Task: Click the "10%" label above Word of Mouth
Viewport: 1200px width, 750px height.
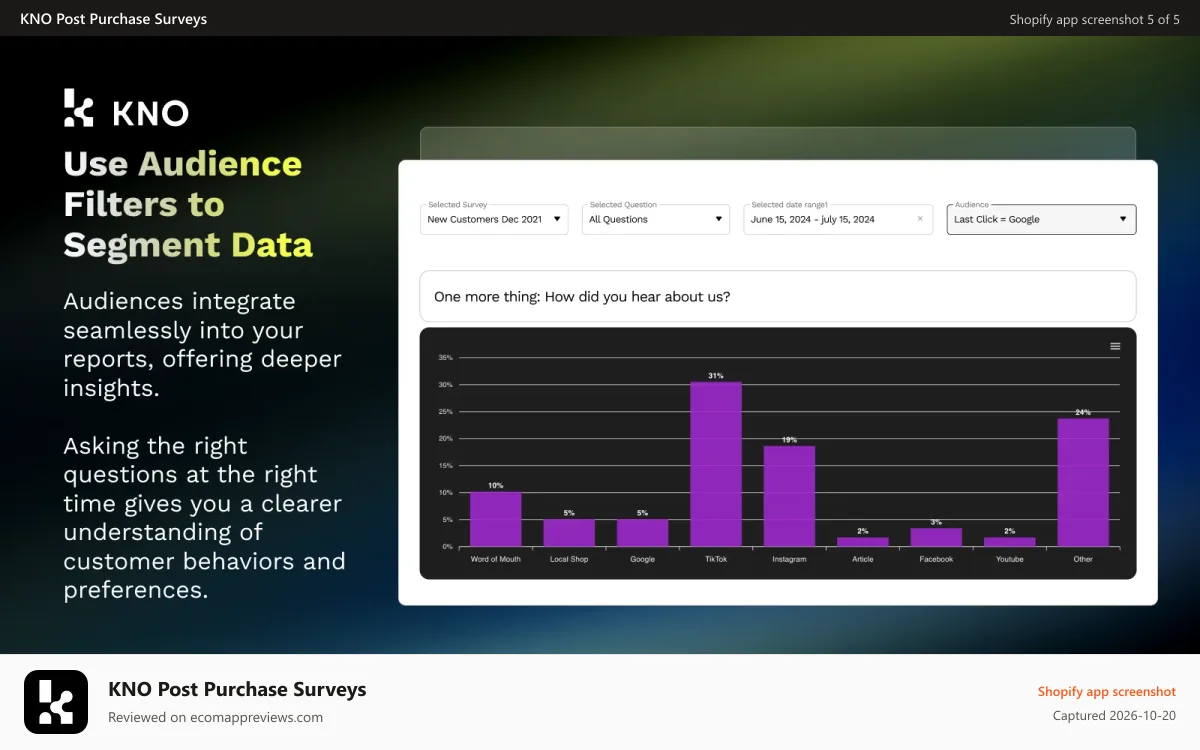Action: (496, 486)
